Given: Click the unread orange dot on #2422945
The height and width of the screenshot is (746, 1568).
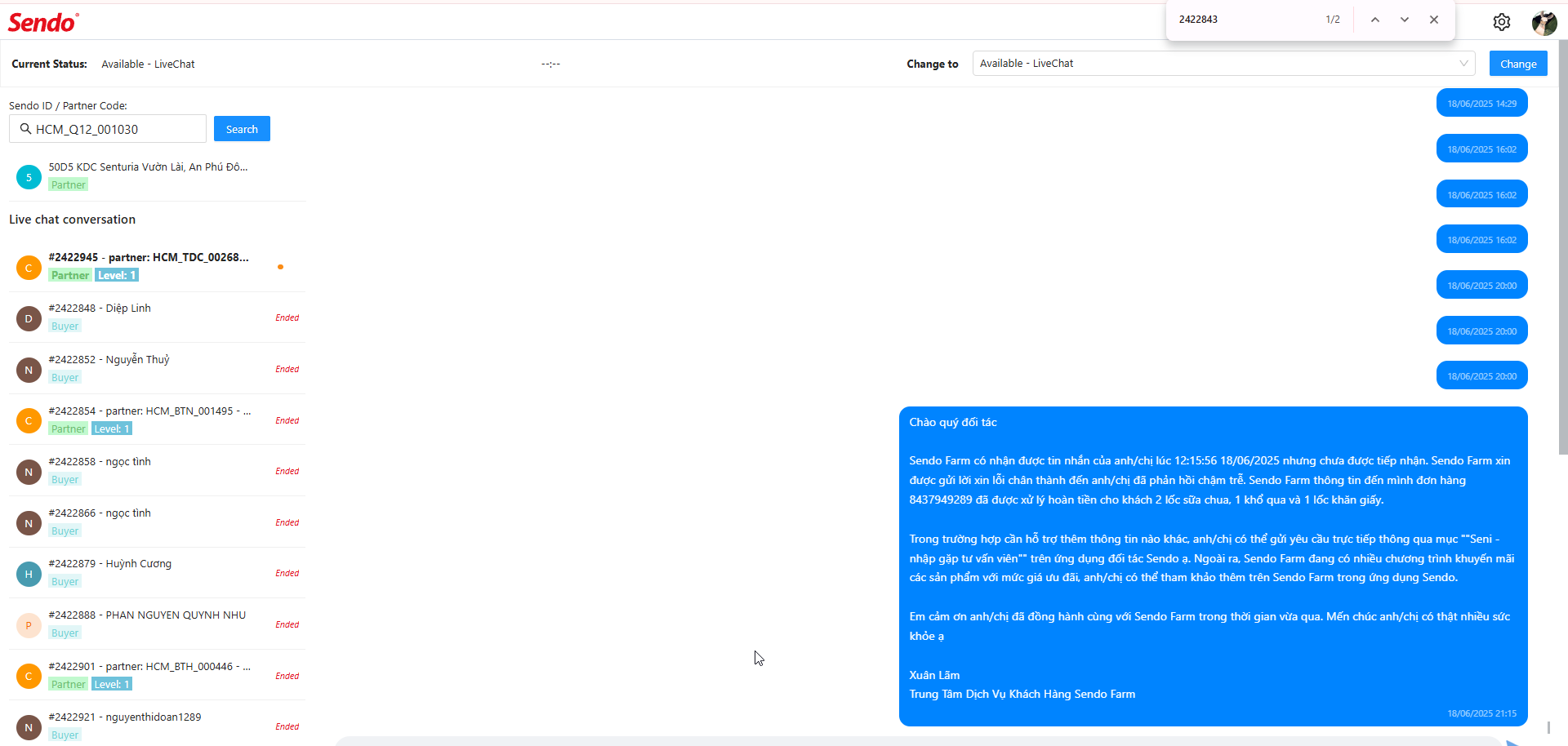Looking at the screenshot, I should [x=280, y=267].
